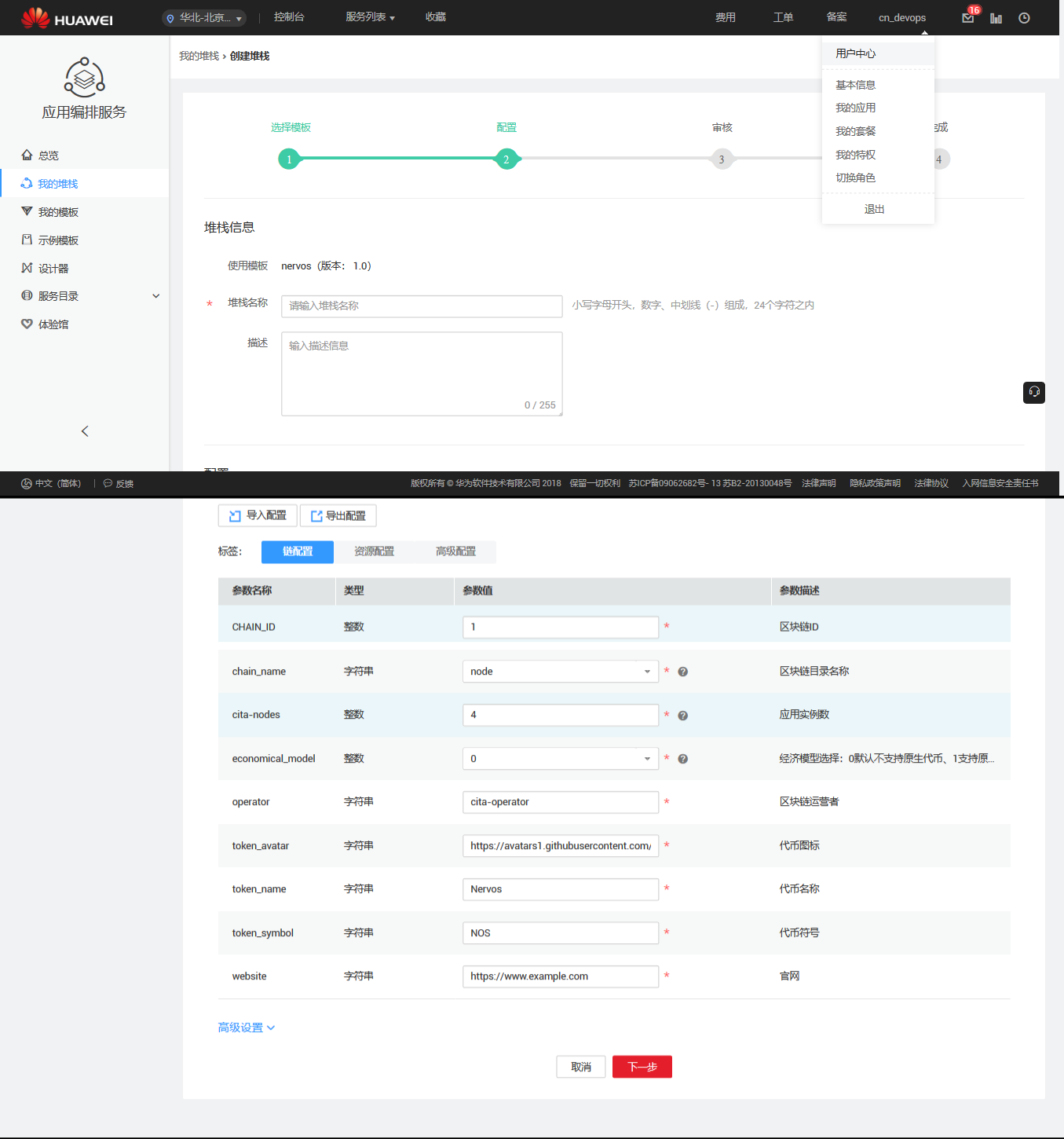Click the 导出配置 export button
The height and width of the screenshot is (1139, 1064).
[338, 515]
